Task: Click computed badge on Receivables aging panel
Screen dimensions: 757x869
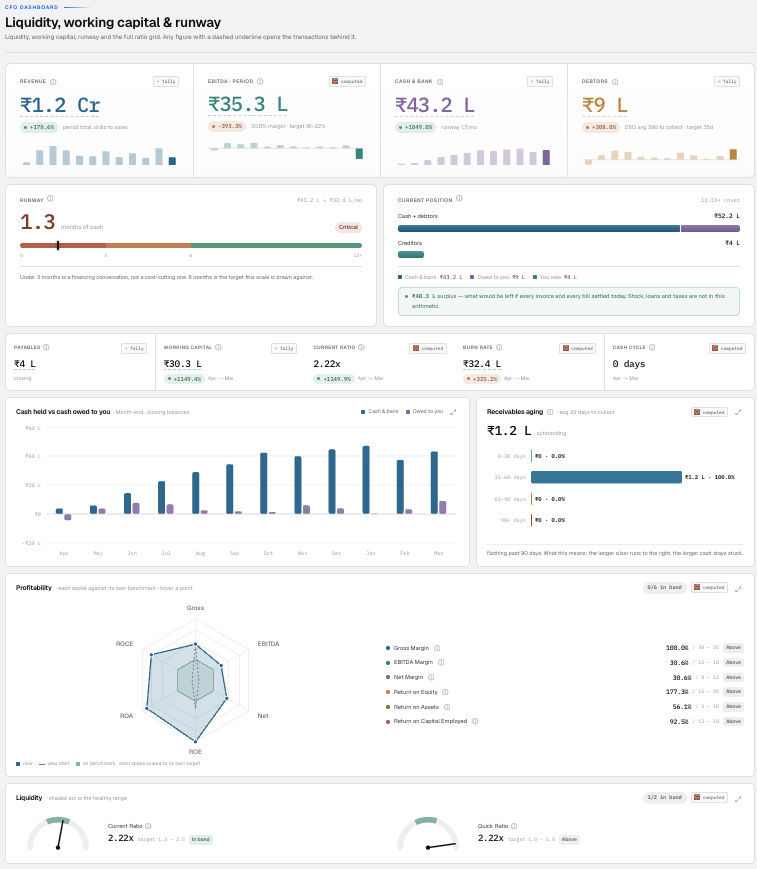Action: [x=709, y=412]
